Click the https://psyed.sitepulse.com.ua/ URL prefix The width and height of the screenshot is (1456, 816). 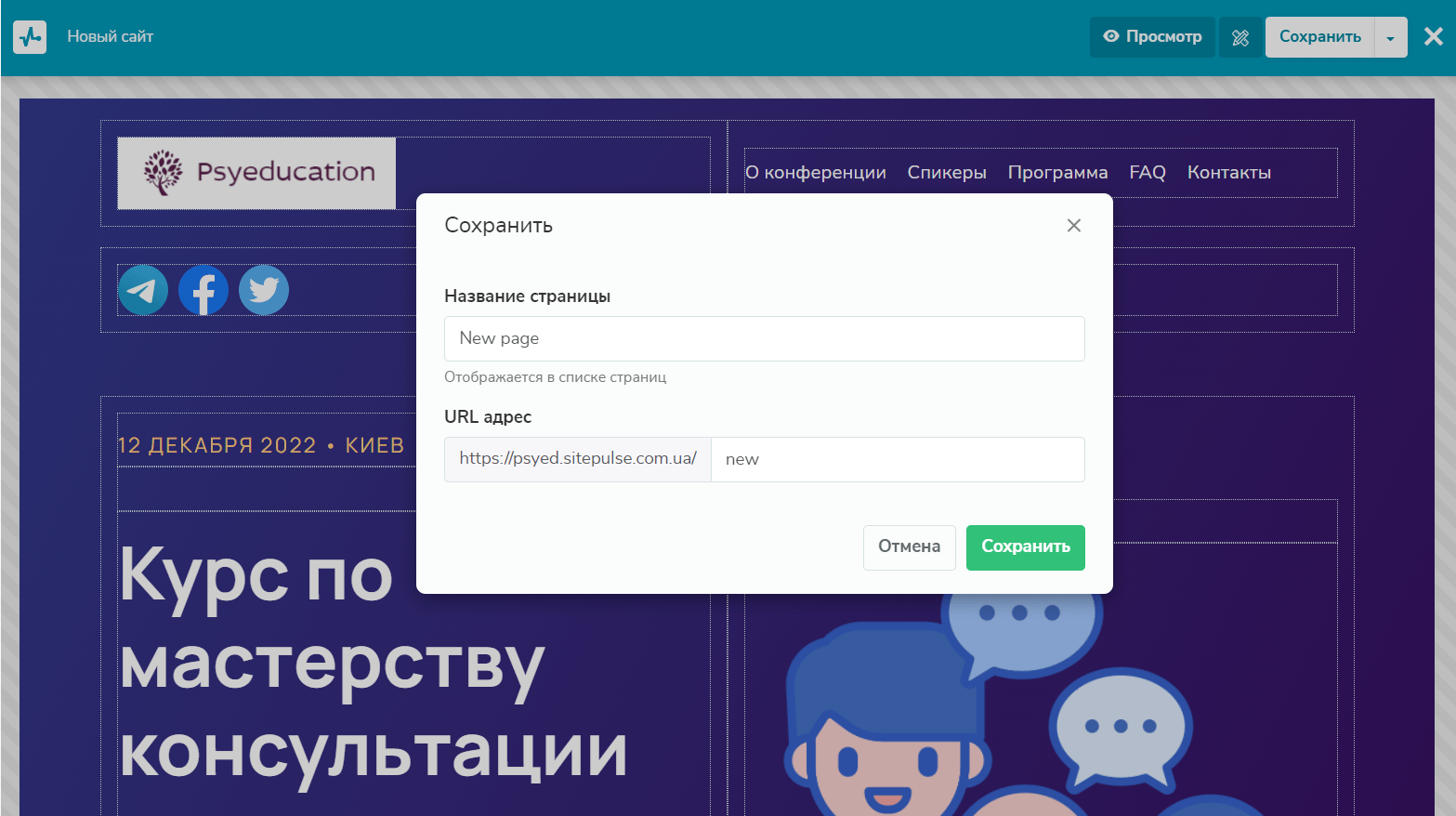click(578, 459)
